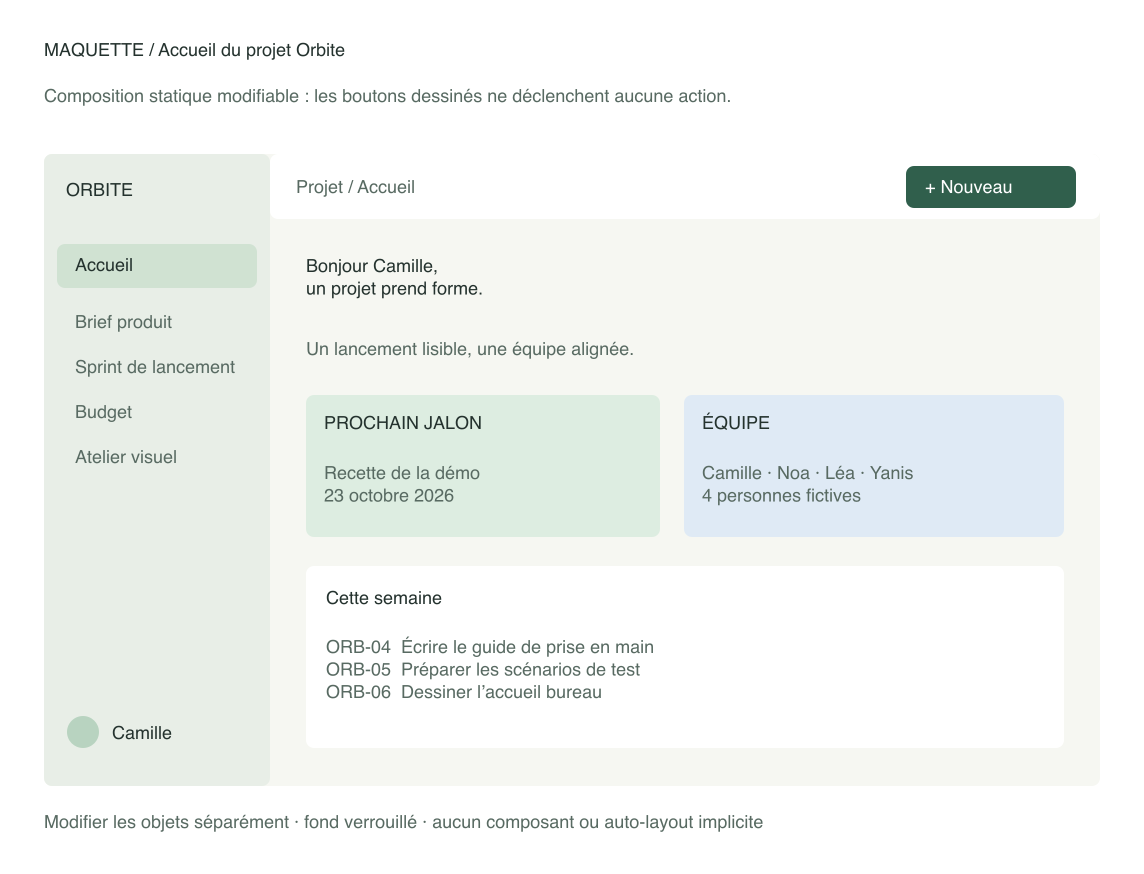
Task: Go to Sprint de lancement
Action: click(x=155, y=367)
